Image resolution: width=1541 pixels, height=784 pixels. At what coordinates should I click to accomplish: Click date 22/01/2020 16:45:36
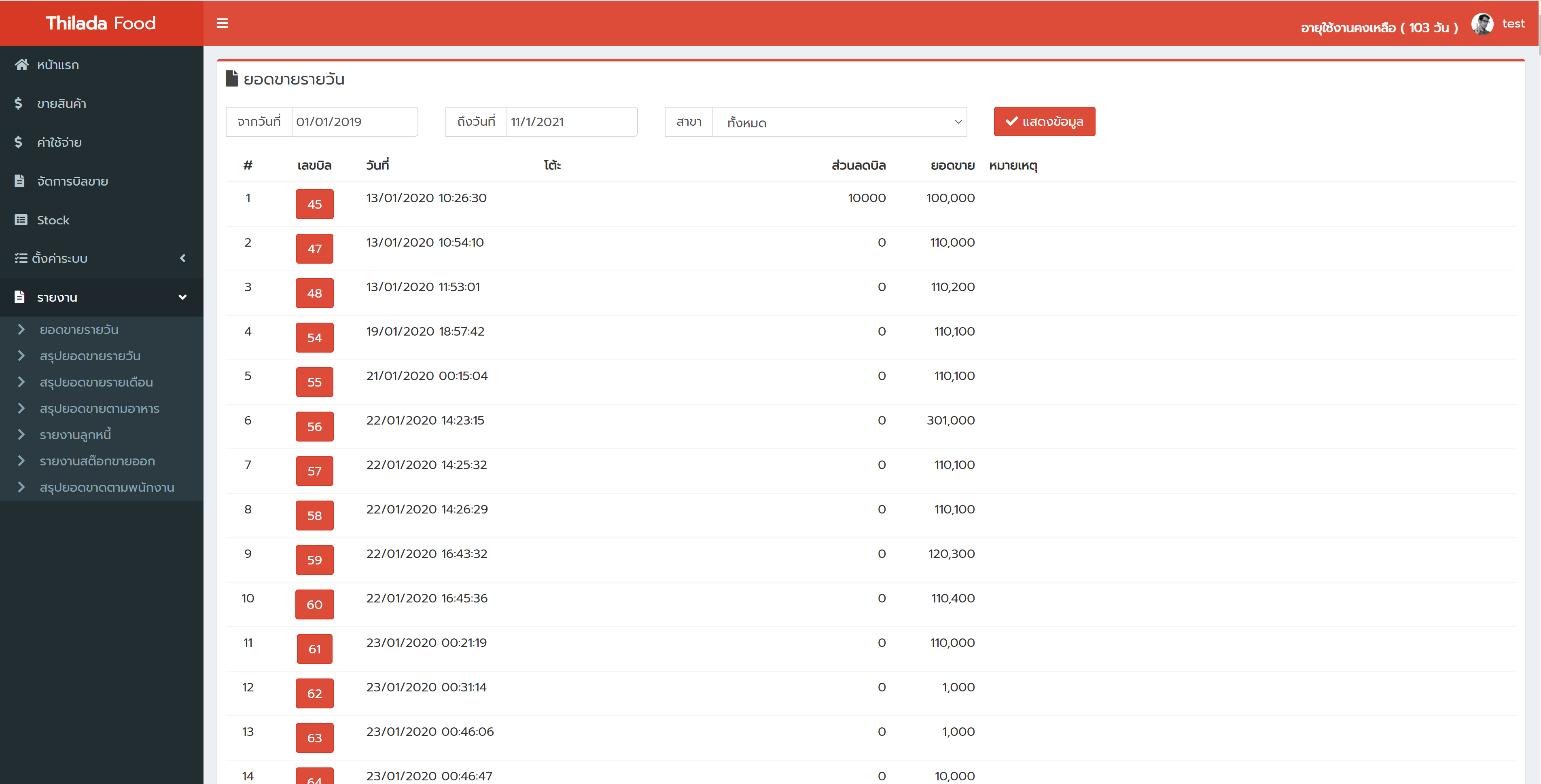coord(426,598)
